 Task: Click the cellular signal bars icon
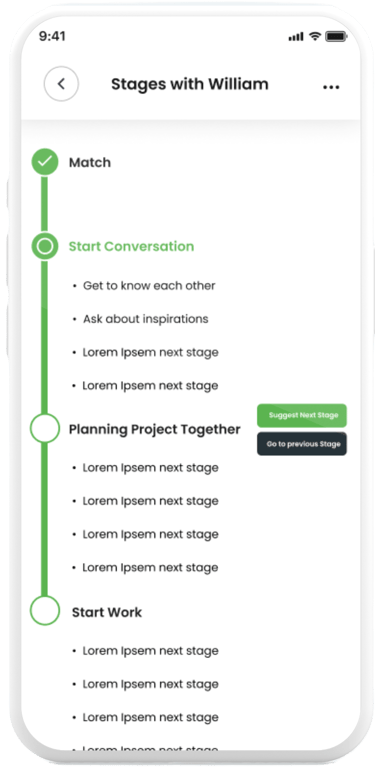pyautogui.click(x=296, y=37)
